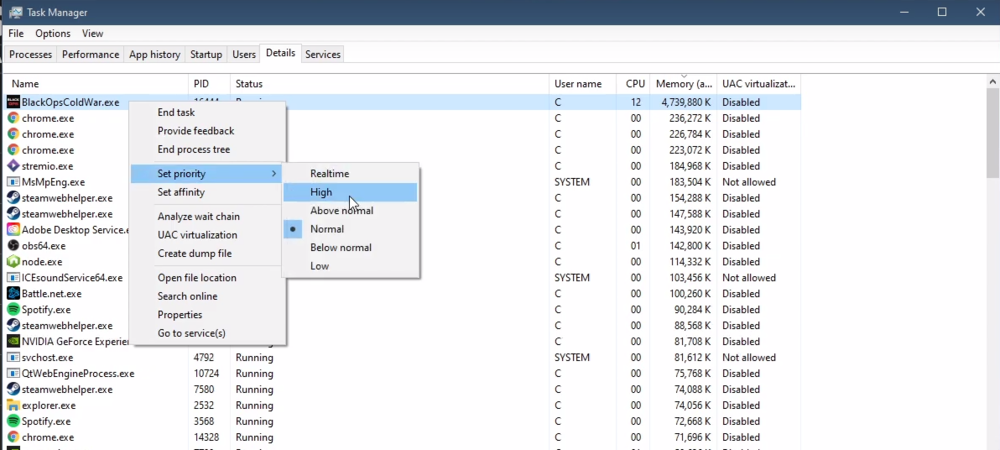Click the BlackOpsColdWar.exe process icon
The height and width of the screenshot is (450, 1000).
[x=14, y=102]
